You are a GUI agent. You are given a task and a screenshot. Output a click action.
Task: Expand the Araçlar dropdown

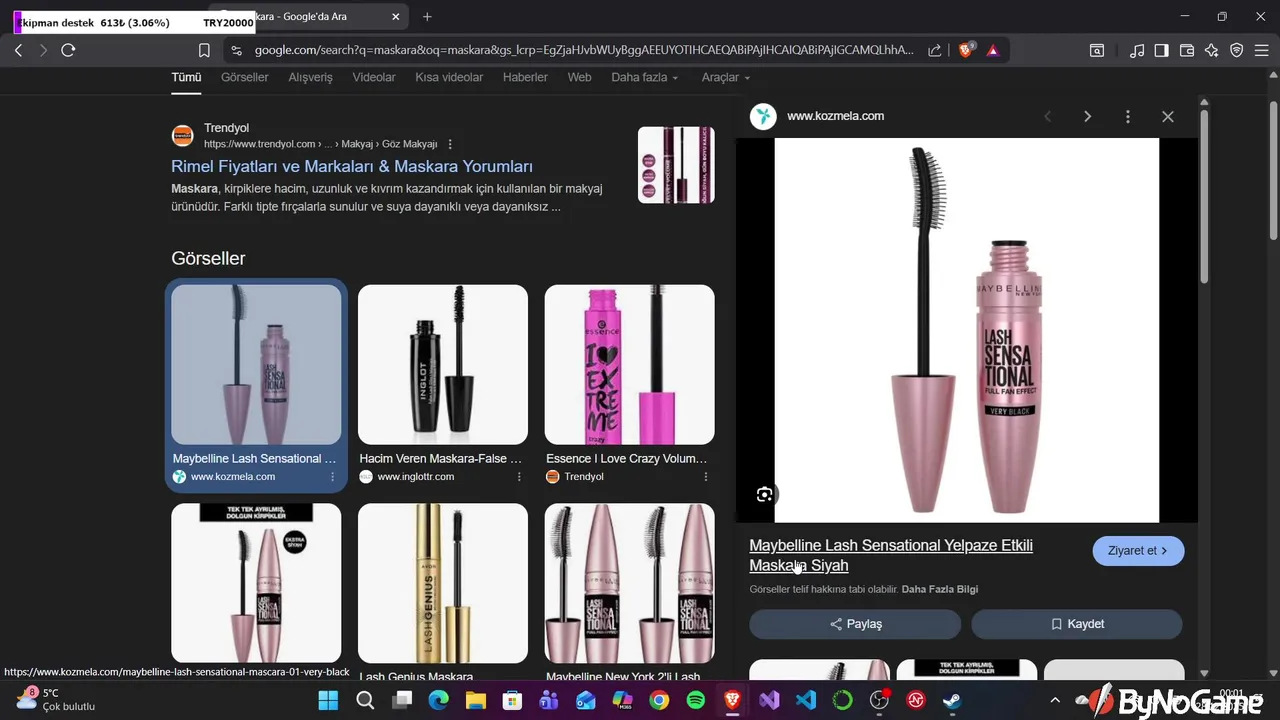point(726,77)
